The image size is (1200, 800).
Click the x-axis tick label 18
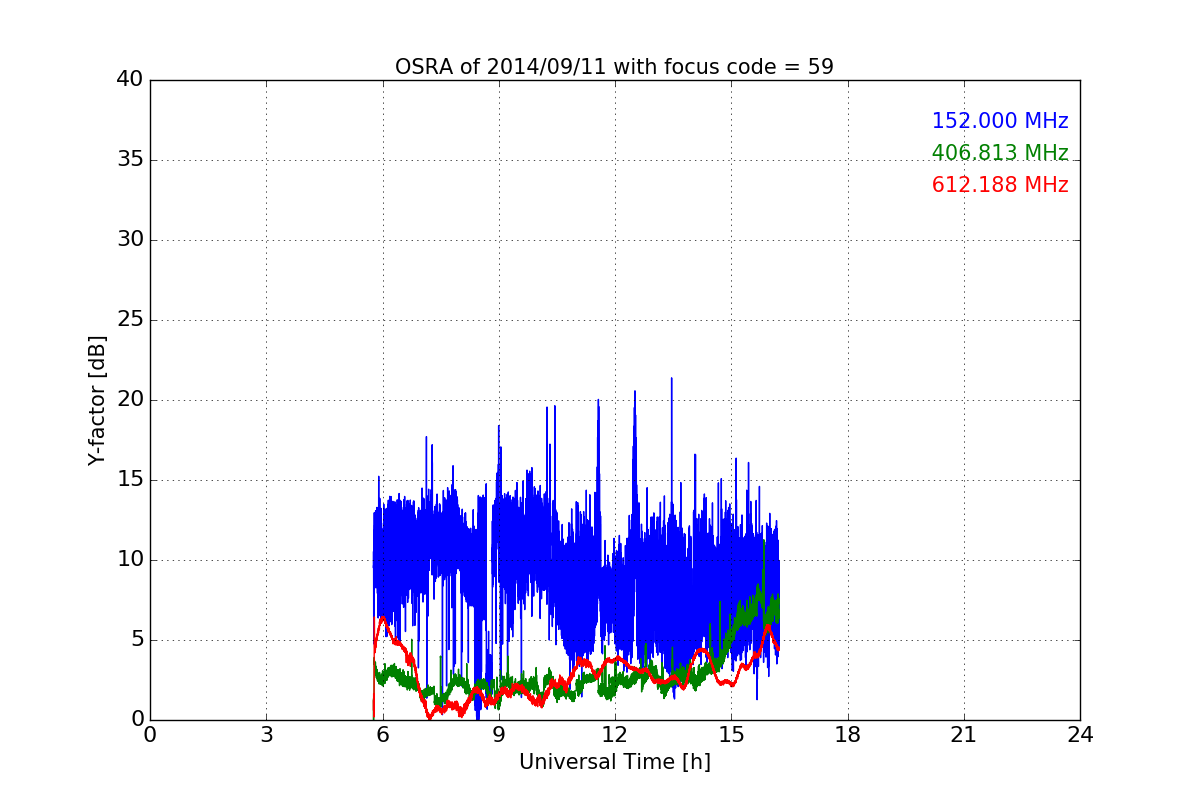(848, 735)
